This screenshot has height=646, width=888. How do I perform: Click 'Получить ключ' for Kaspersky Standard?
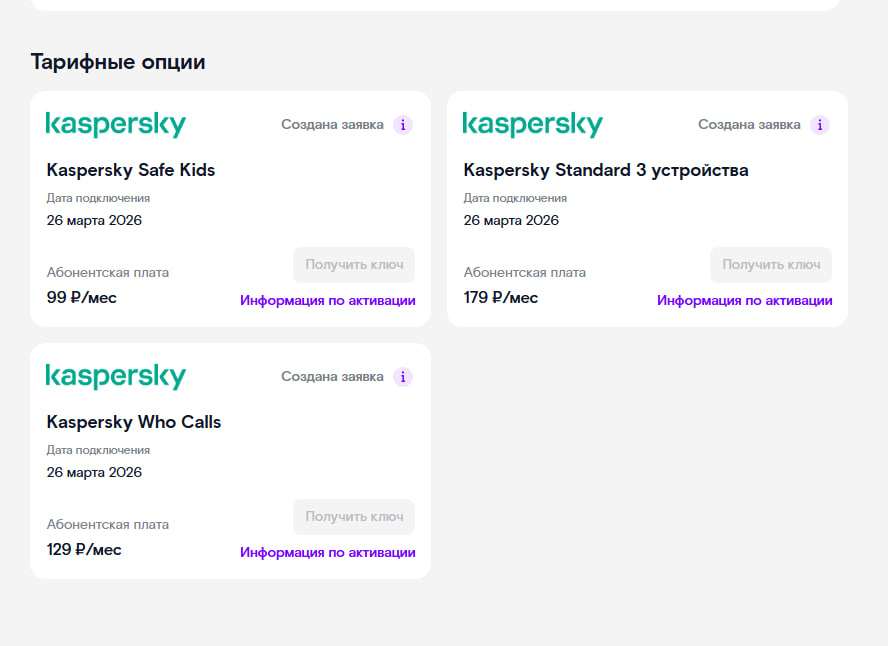tap(771, 264)
